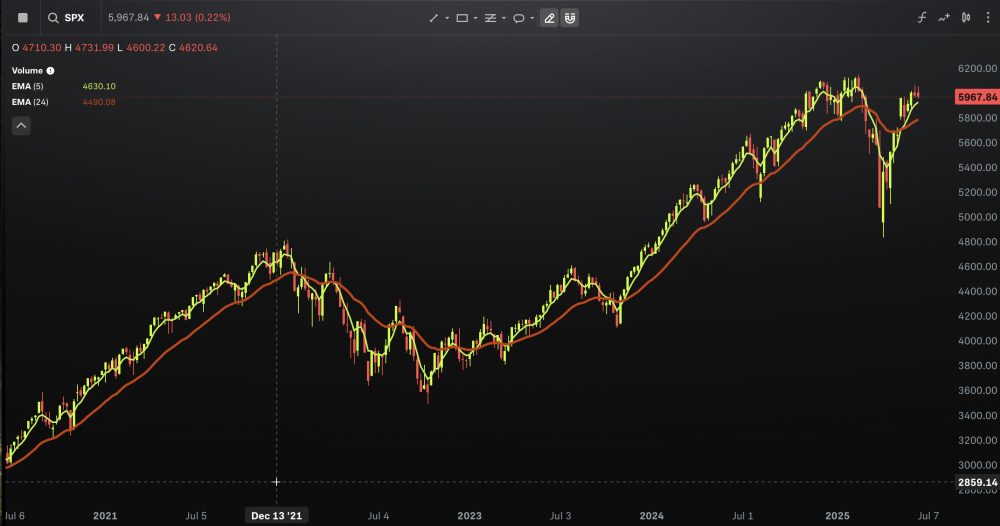Click the 6200.00 price axis label
The width and height of the screenshot is (1000, 526).
pyautogui.click(x=977, y=68)
